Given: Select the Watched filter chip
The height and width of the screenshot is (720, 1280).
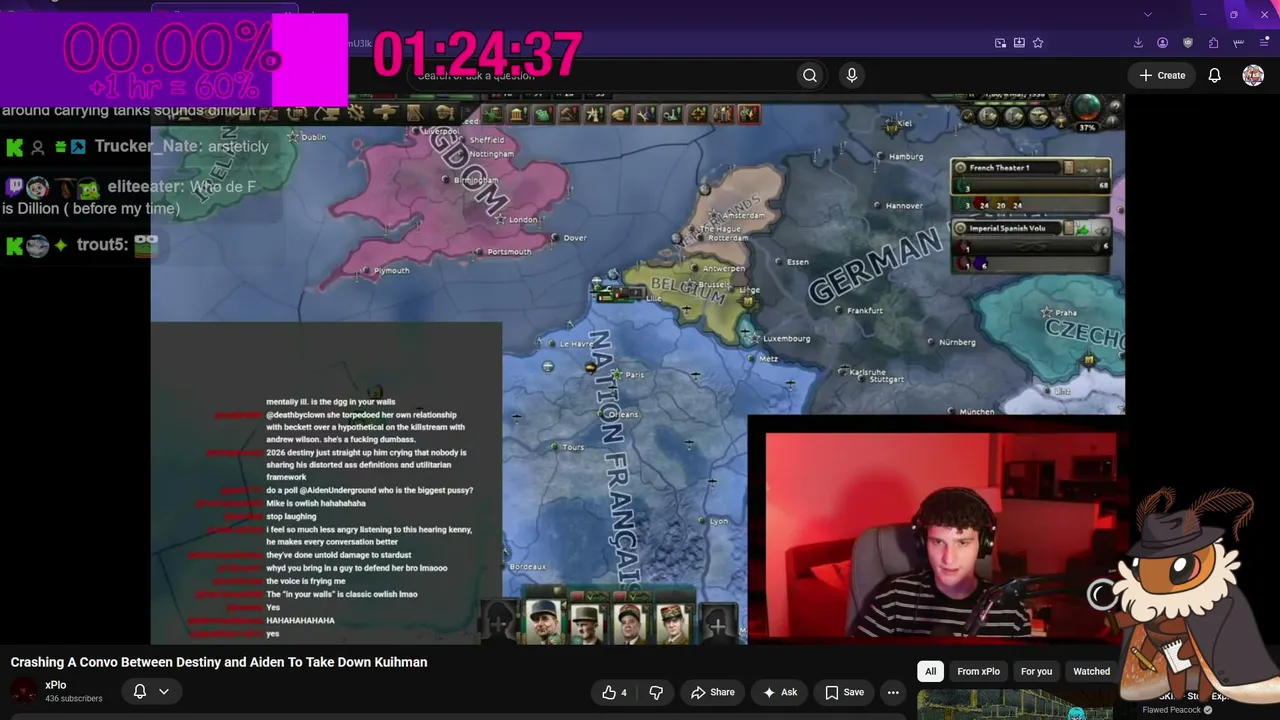Looking at the screenshot, I should [1091, 671].
